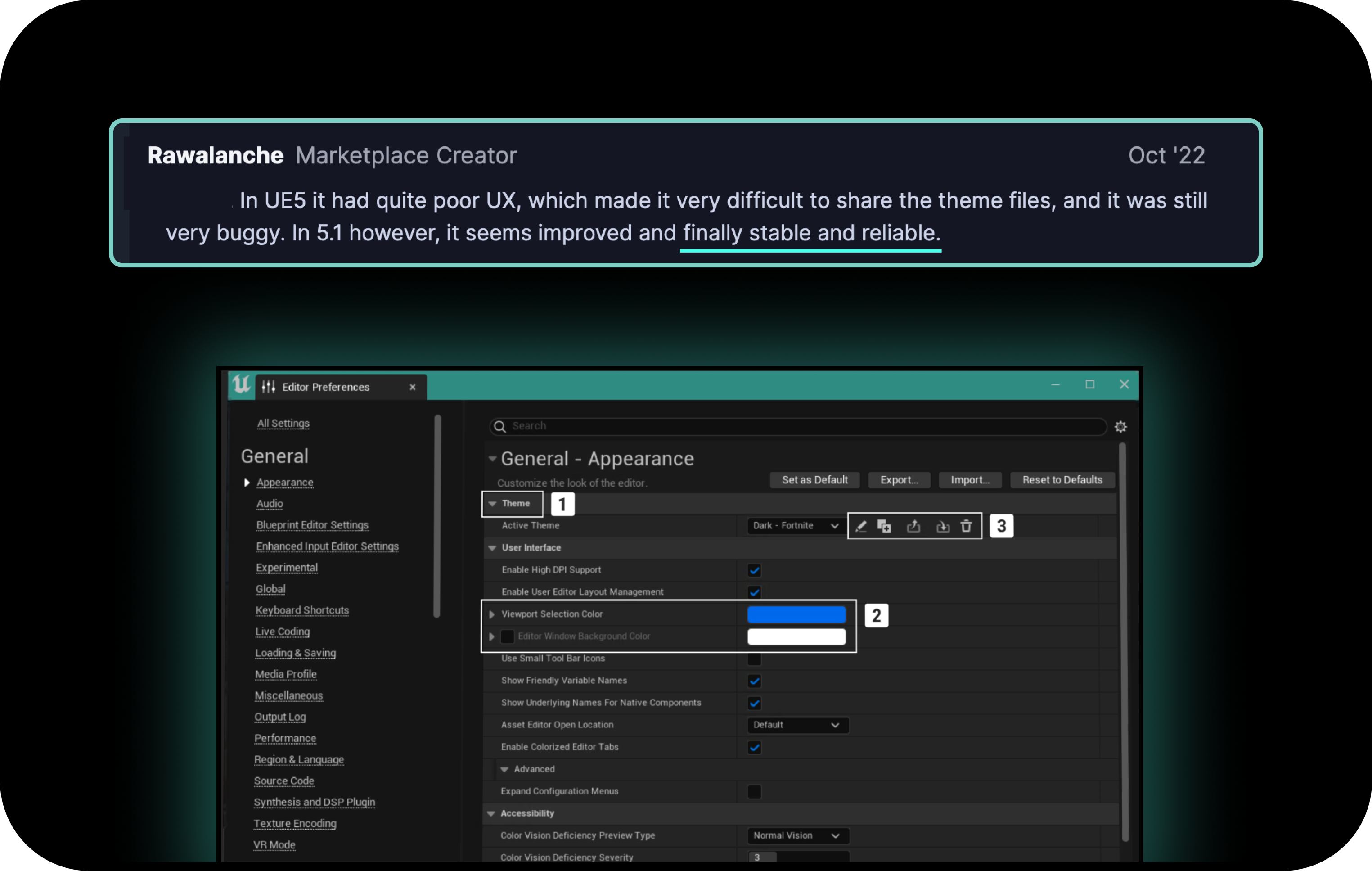Click the left settings list scrollbar

pyautogui.click(x=437, y=516)
